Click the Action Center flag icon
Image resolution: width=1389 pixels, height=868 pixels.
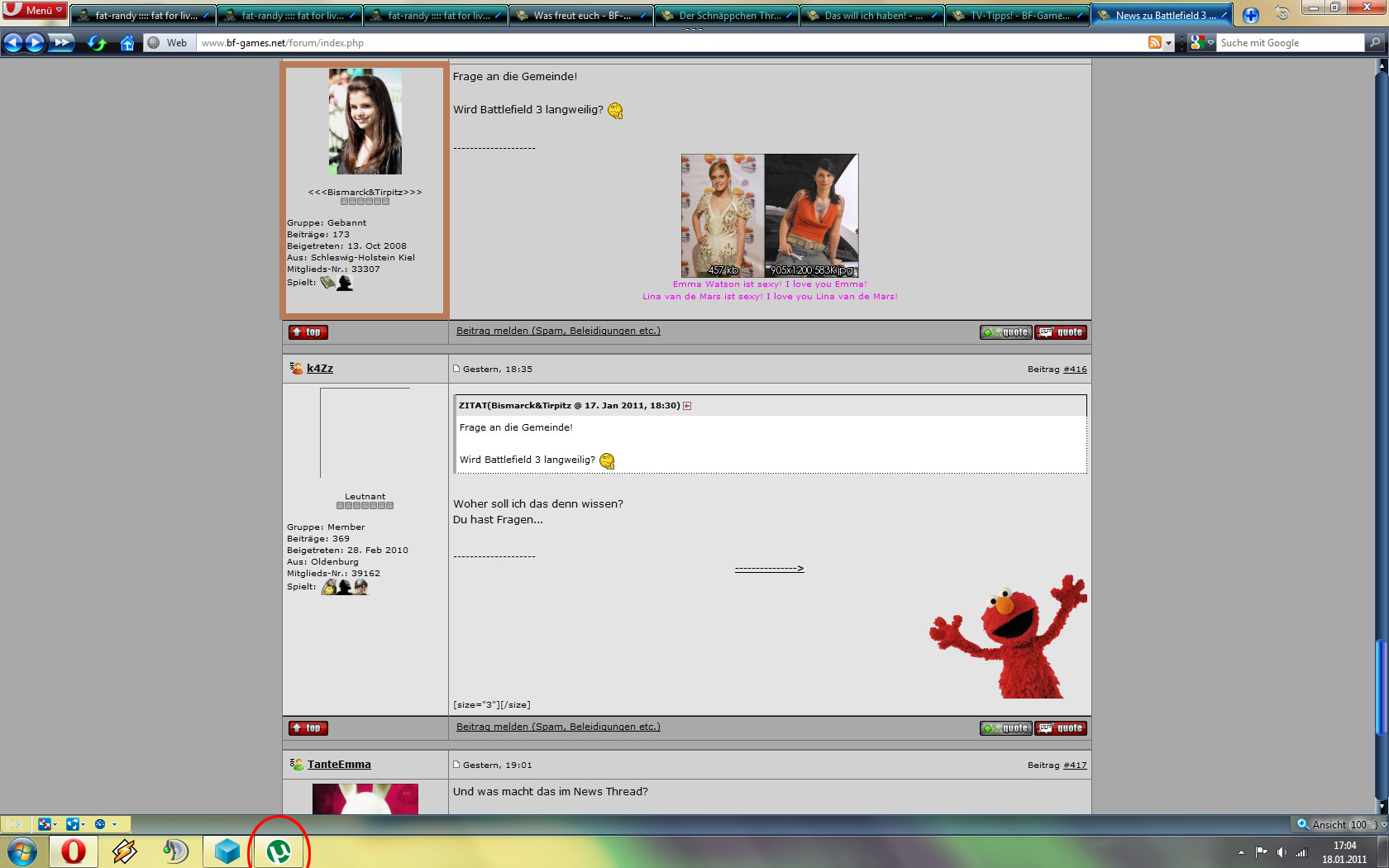click(x=1261, y=852)
